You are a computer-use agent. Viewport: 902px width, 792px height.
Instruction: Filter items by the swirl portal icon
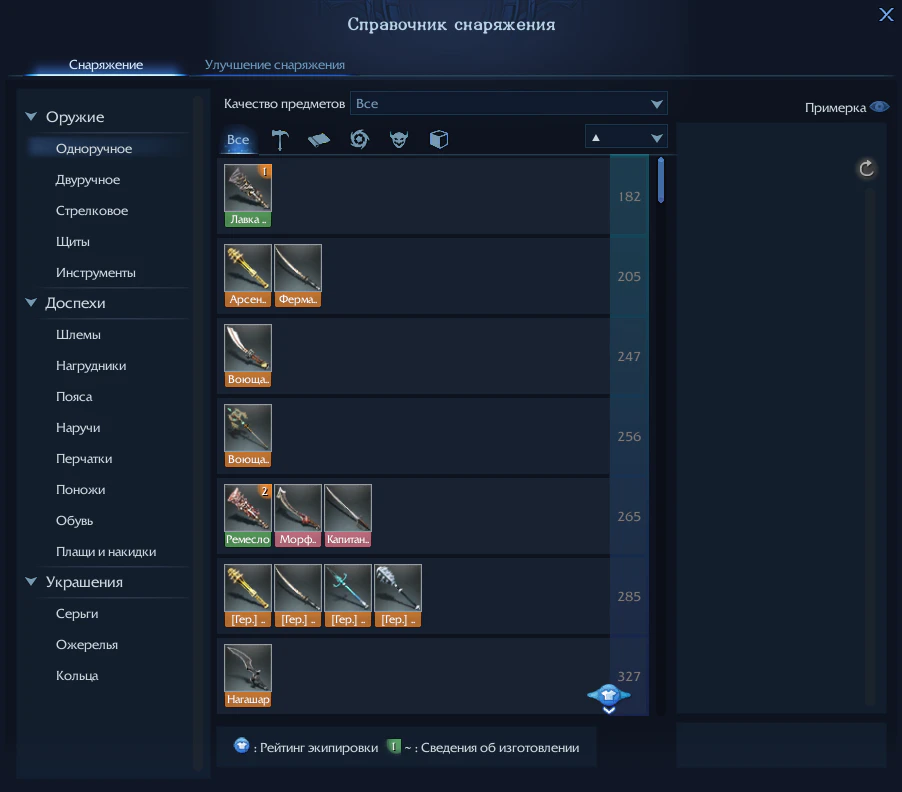[360, 139]
